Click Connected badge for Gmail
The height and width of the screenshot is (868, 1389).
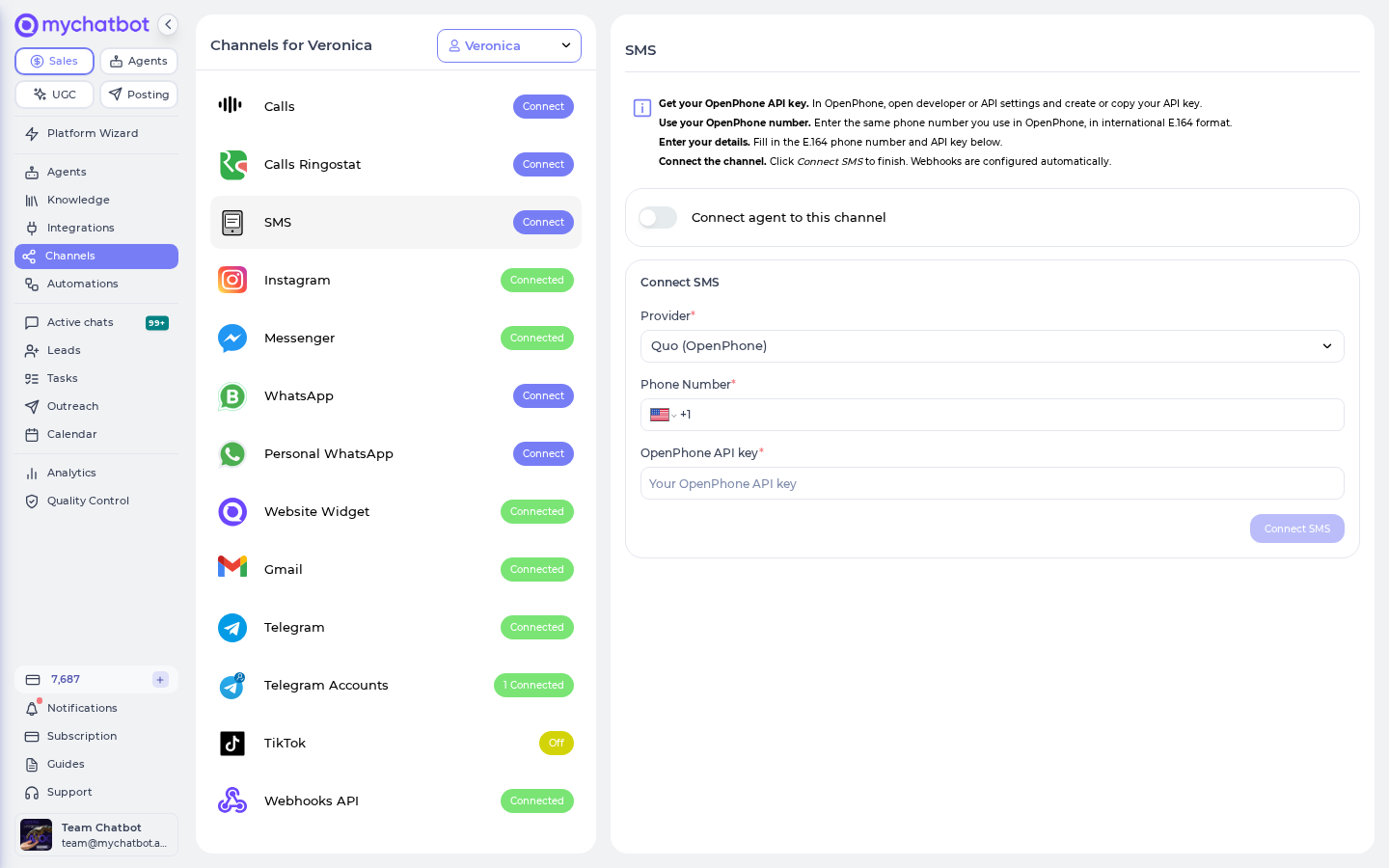point(537,570)
